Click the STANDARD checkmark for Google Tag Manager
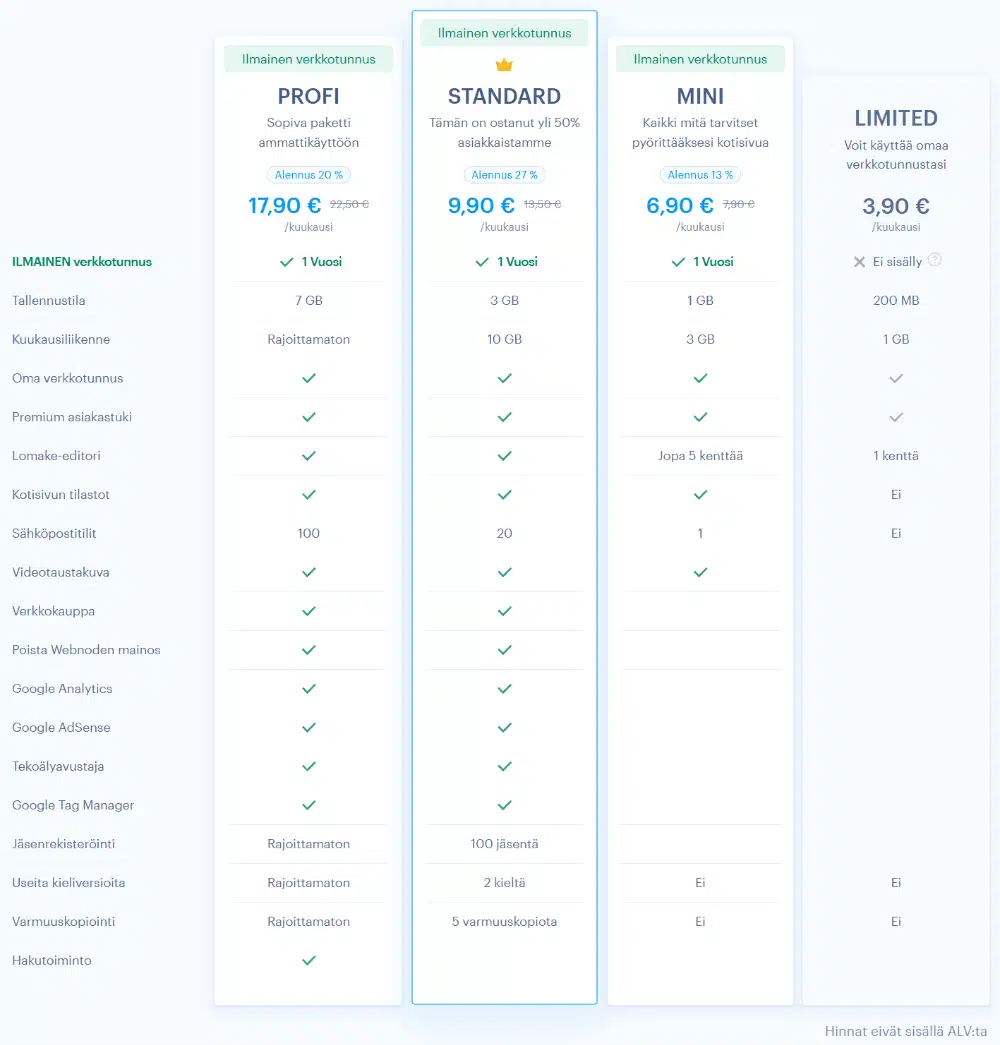The image size is (1000, 1045). coord(504,805)
